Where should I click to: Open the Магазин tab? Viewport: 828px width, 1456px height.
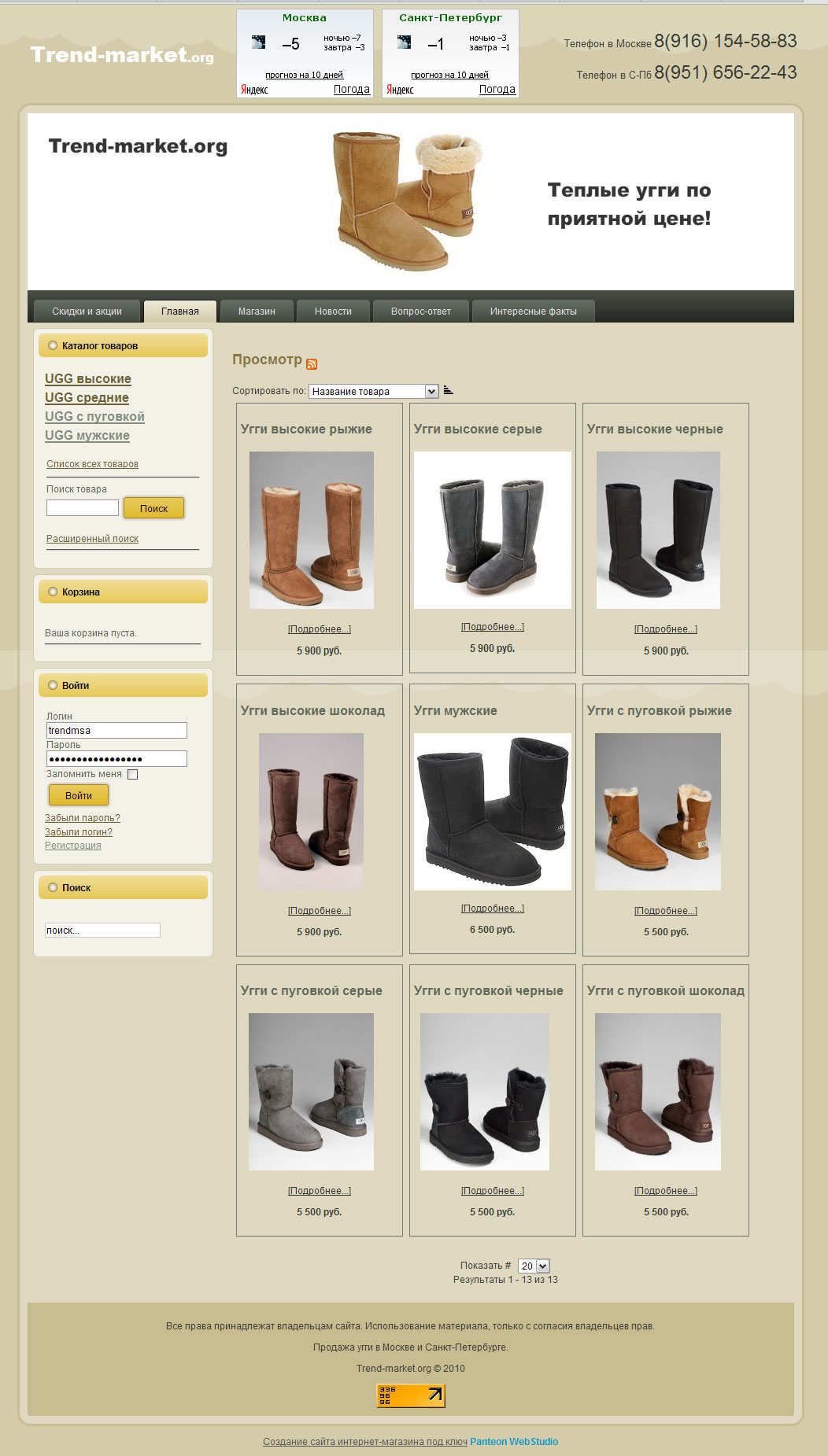pos(257,311)
